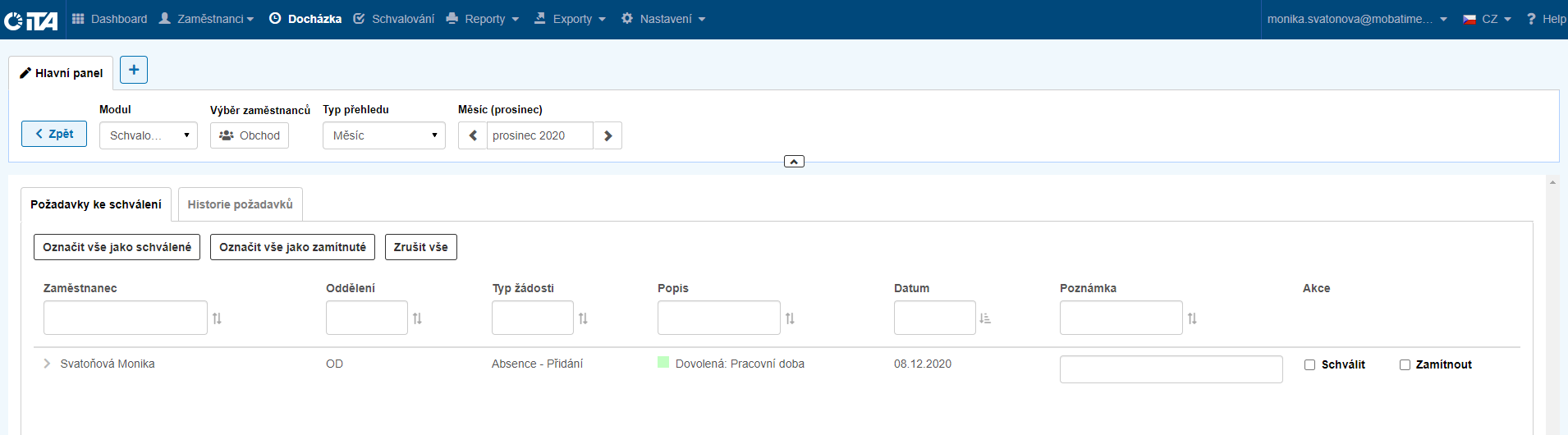Open the Modul dropdown

pos(149,135)
